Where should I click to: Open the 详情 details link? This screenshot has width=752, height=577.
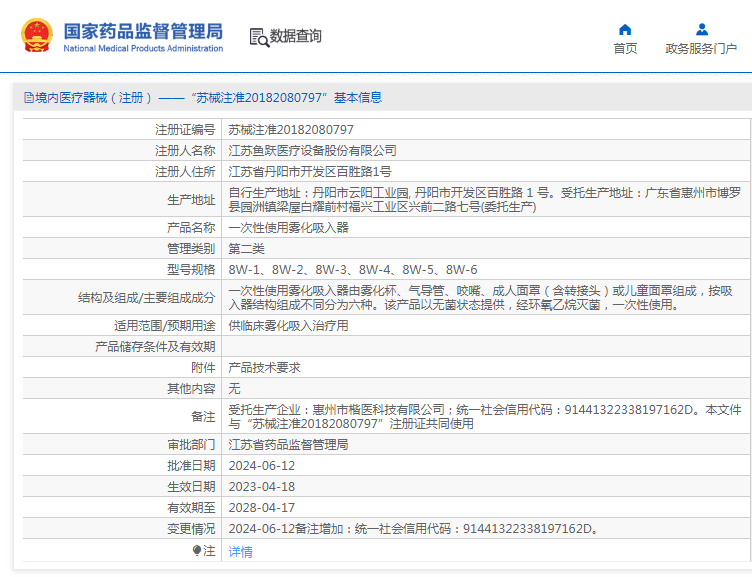240,552
